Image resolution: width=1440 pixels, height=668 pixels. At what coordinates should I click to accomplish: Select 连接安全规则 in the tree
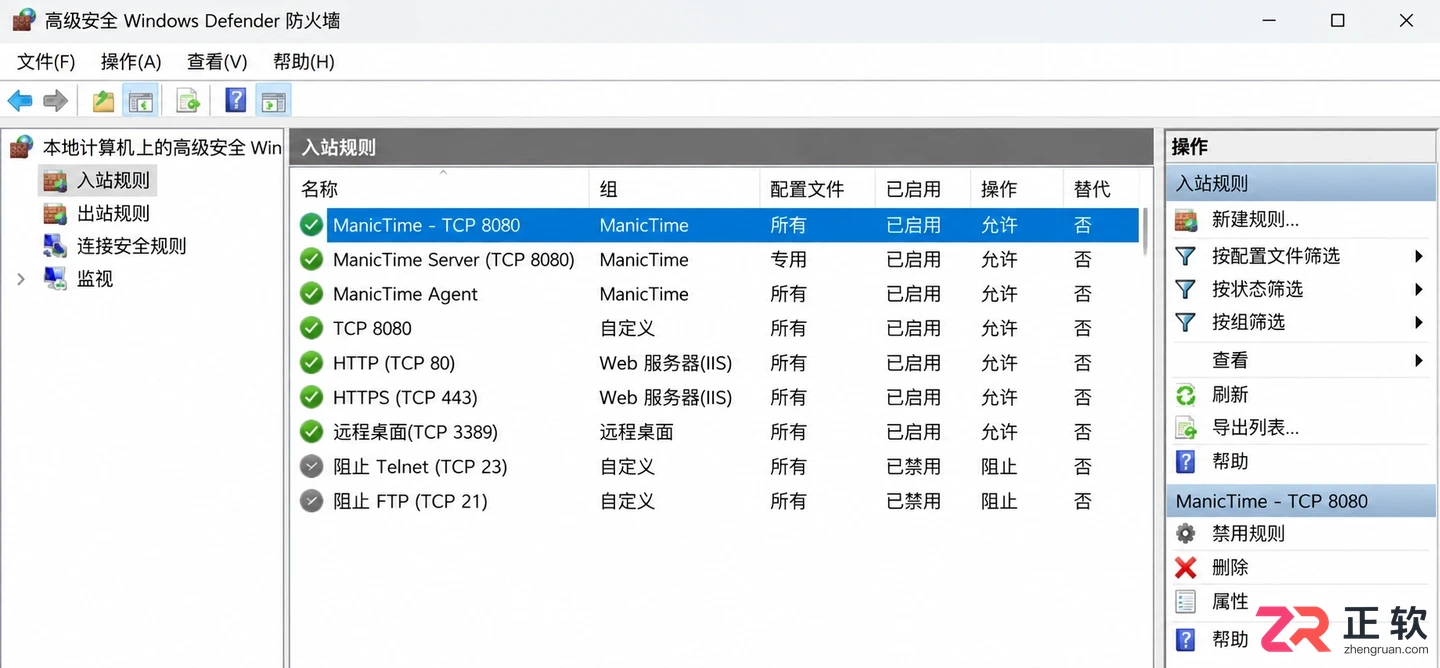click(x=131, y=246)
